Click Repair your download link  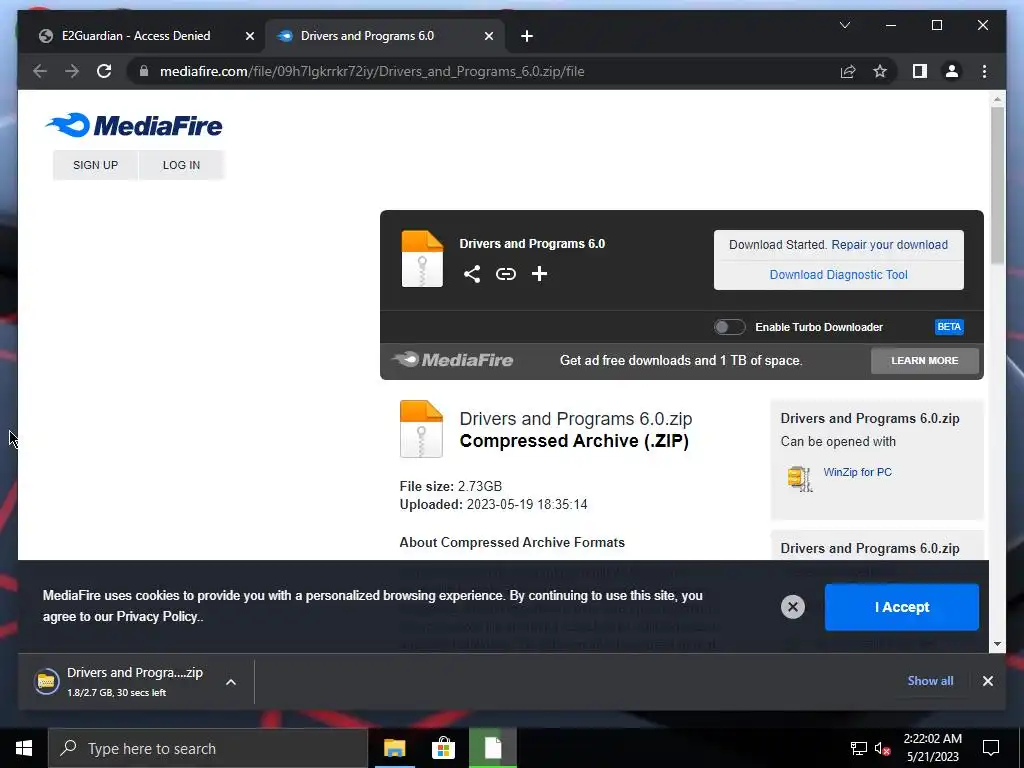click(889, 244)
